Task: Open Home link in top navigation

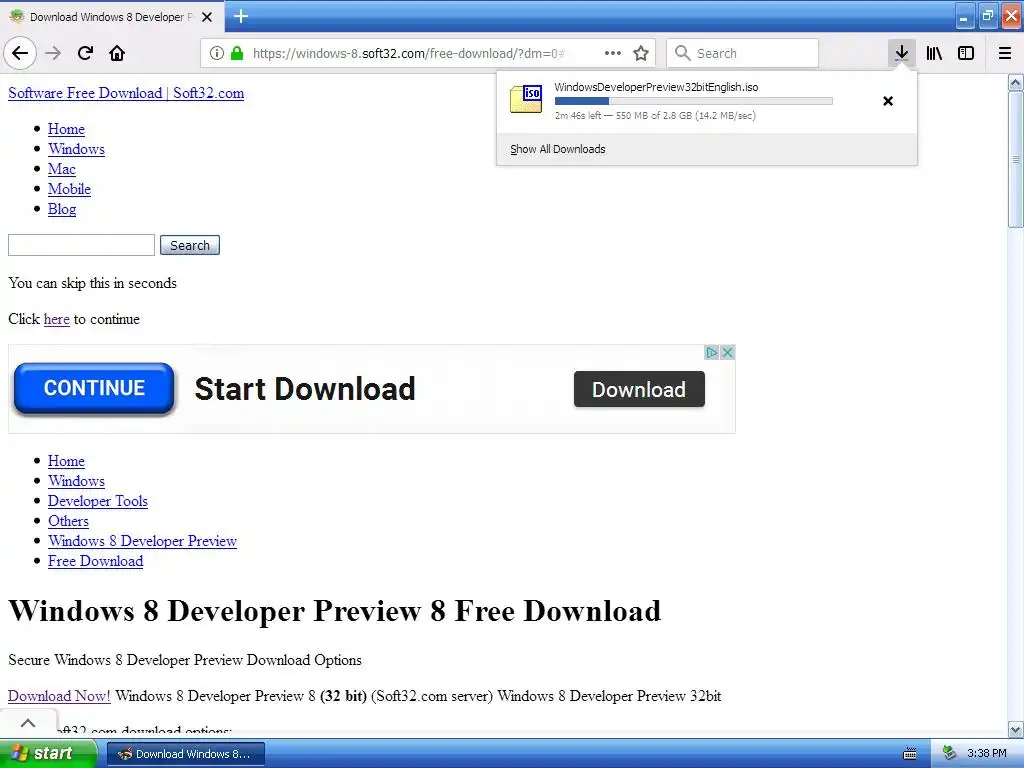Action: (x=66, y=129)
